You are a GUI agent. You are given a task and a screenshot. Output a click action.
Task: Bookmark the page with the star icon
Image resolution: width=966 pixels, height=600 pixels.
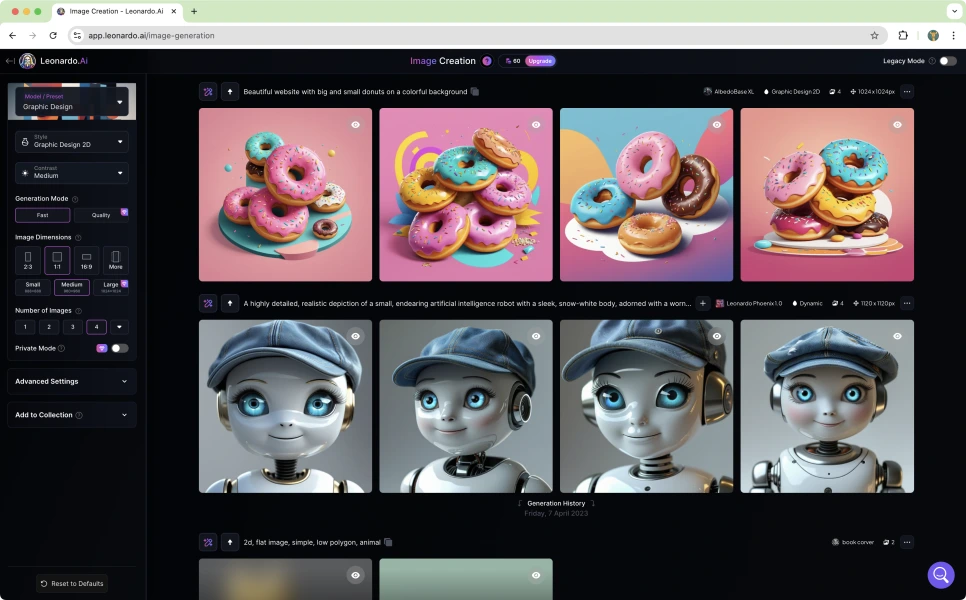pyautogui.click(x=874, y=36)
